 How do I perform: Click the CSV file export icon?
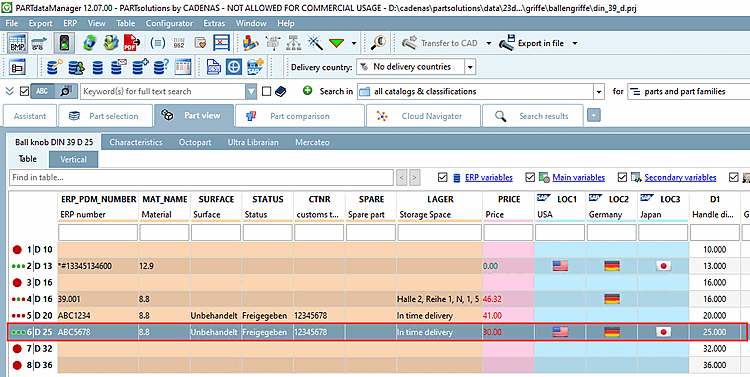pos(213,67)
